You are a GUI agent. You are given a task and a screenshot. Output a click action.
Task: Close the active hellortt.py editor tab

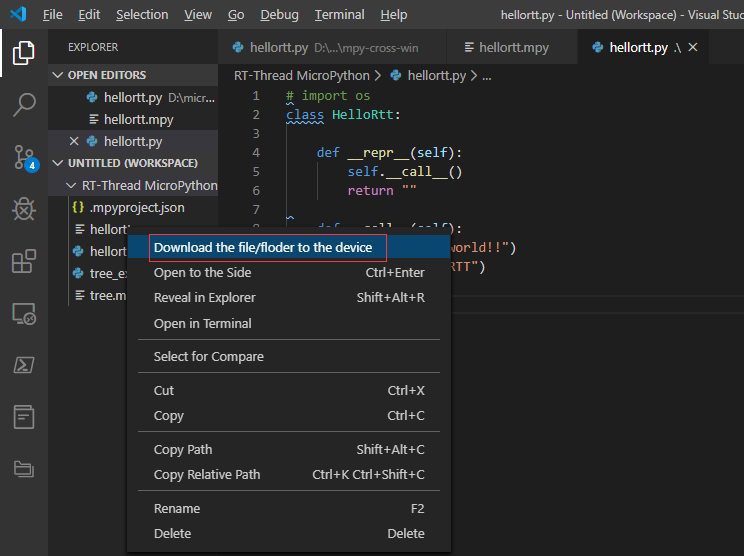(693, 47)
